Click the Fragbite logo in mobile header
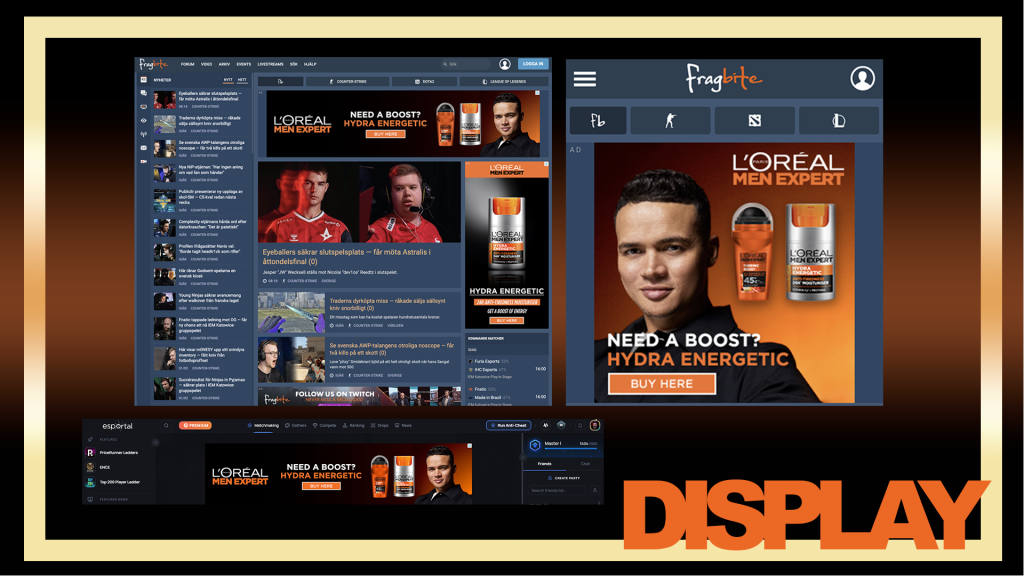 pyautogui.click(x=724, y=78)
